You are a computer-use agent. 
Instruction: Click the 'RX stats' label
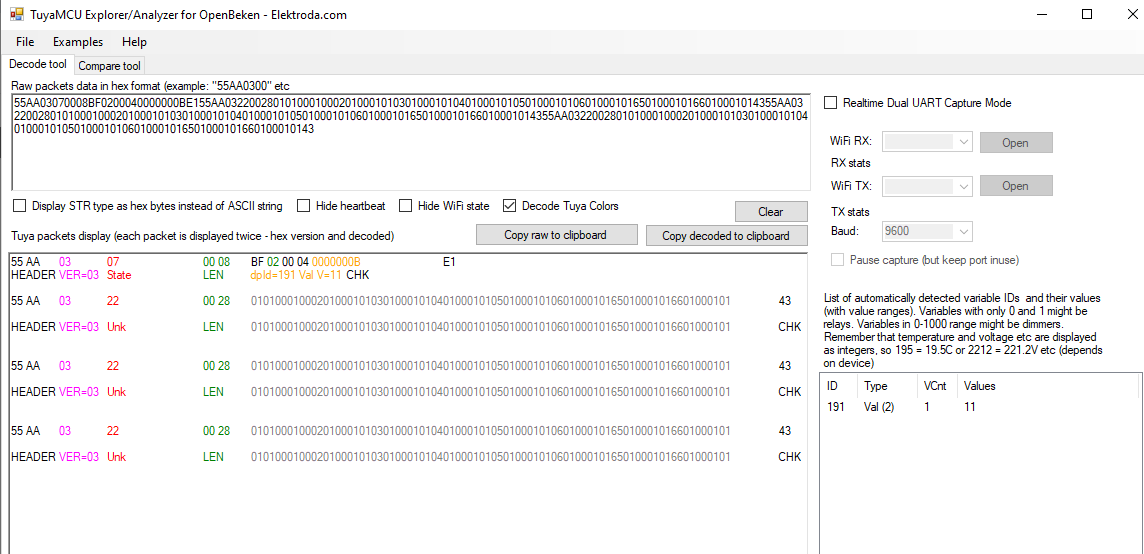point(851,163)
